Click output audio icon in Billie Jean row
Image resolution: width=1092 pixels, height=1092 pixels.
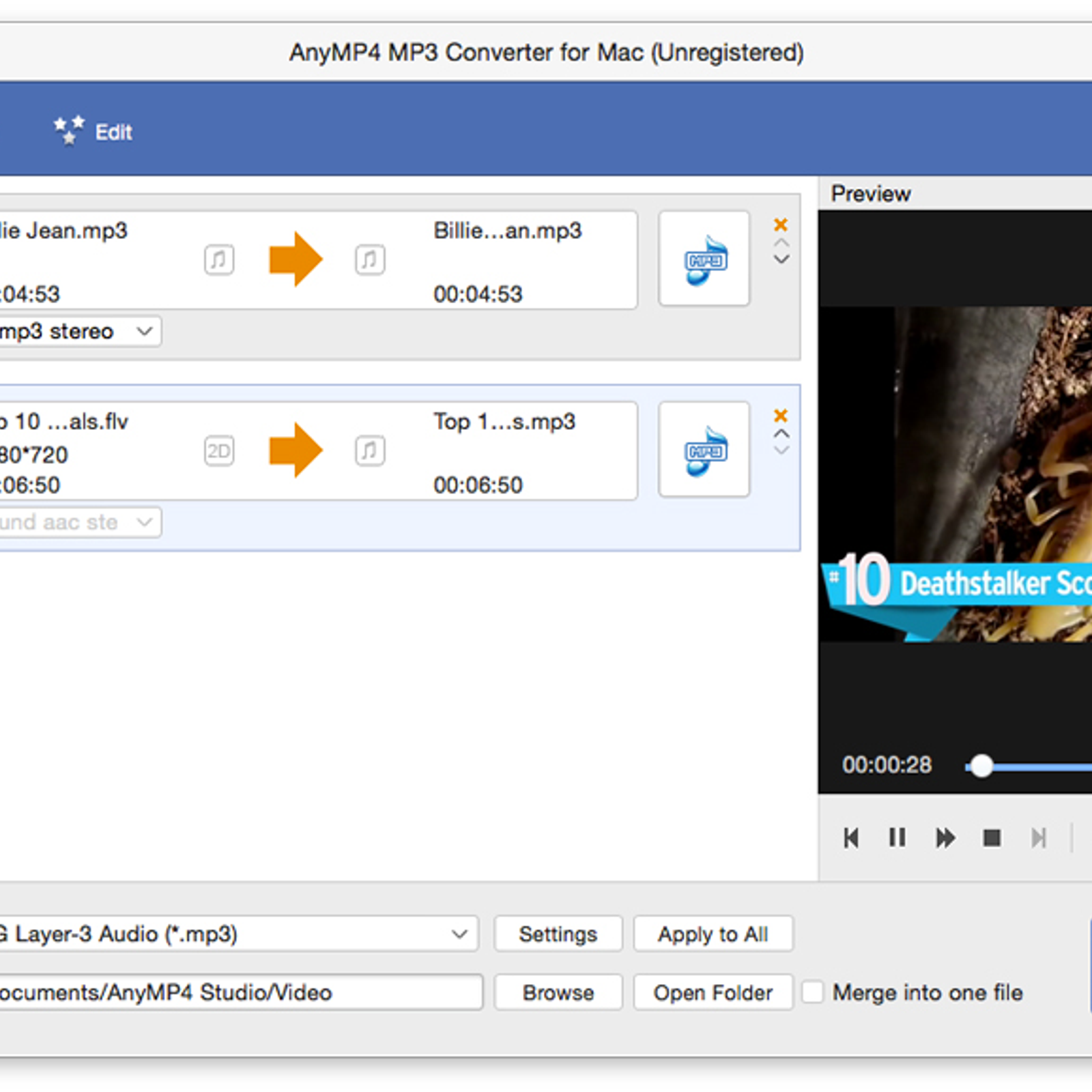pos(370,259)
